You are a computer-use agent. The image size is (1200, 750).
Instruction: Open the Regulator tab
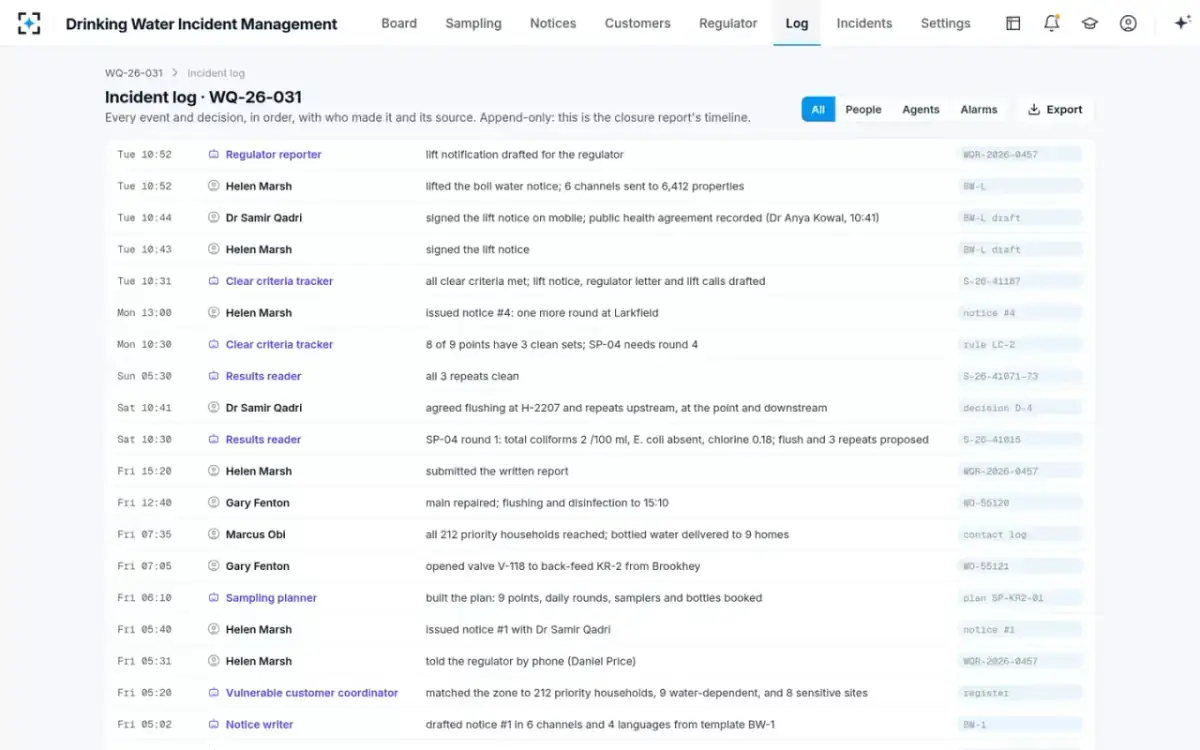click(728, 23)
